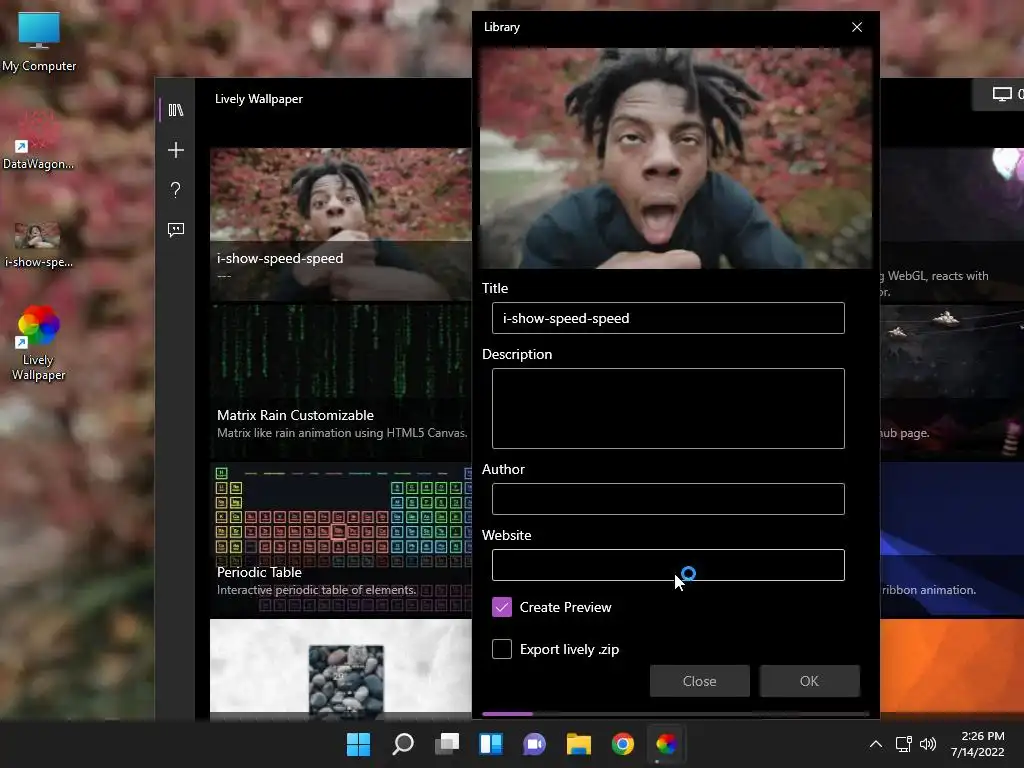1024x768 pixels.
Task: Open Widgets from the taskbar
Action: click(490, 744)
